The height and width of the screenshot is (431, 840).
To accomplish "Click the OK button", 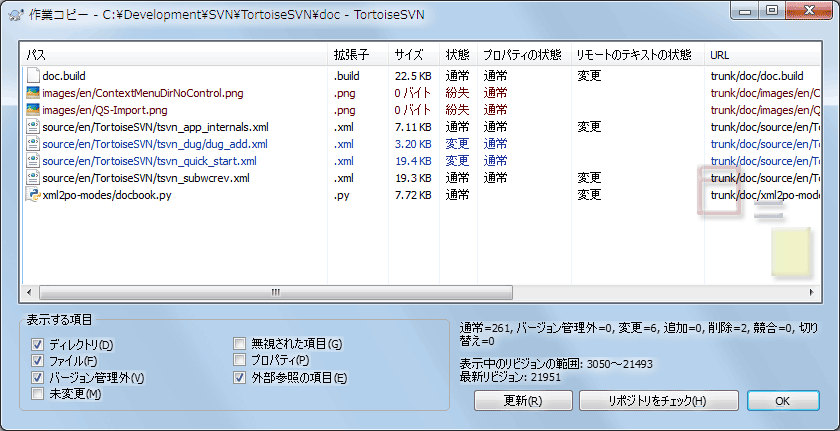I will (783, 400).
